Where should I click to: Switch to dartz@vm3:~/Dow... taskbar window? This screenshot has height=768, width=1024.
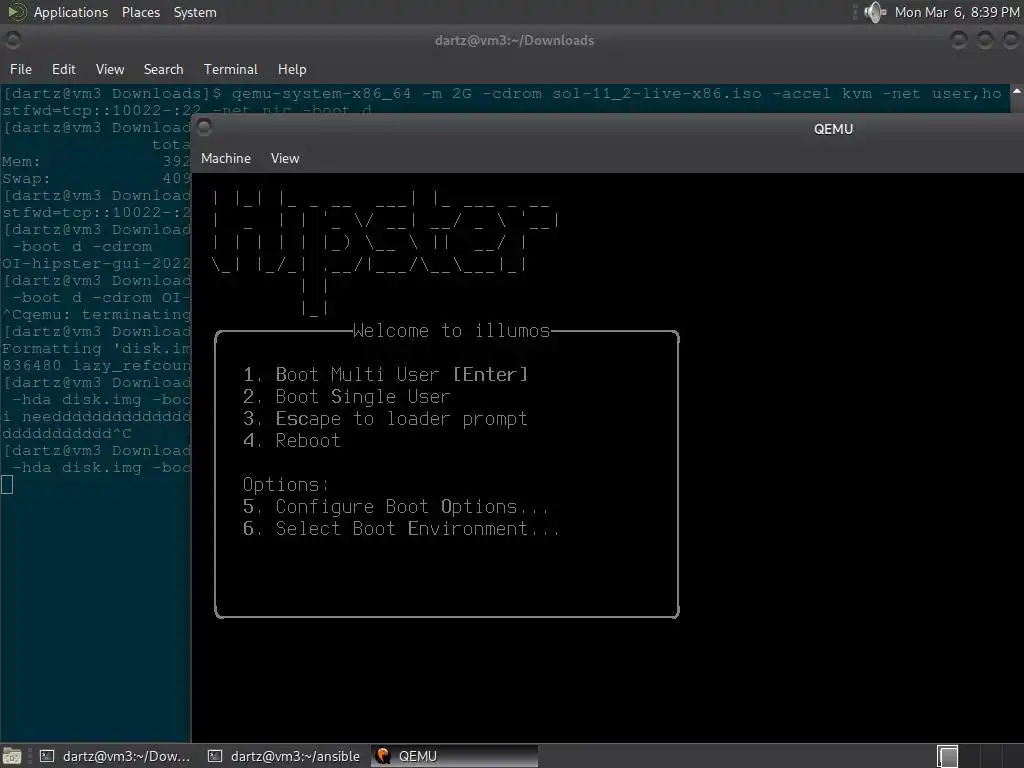coord(115,756)
